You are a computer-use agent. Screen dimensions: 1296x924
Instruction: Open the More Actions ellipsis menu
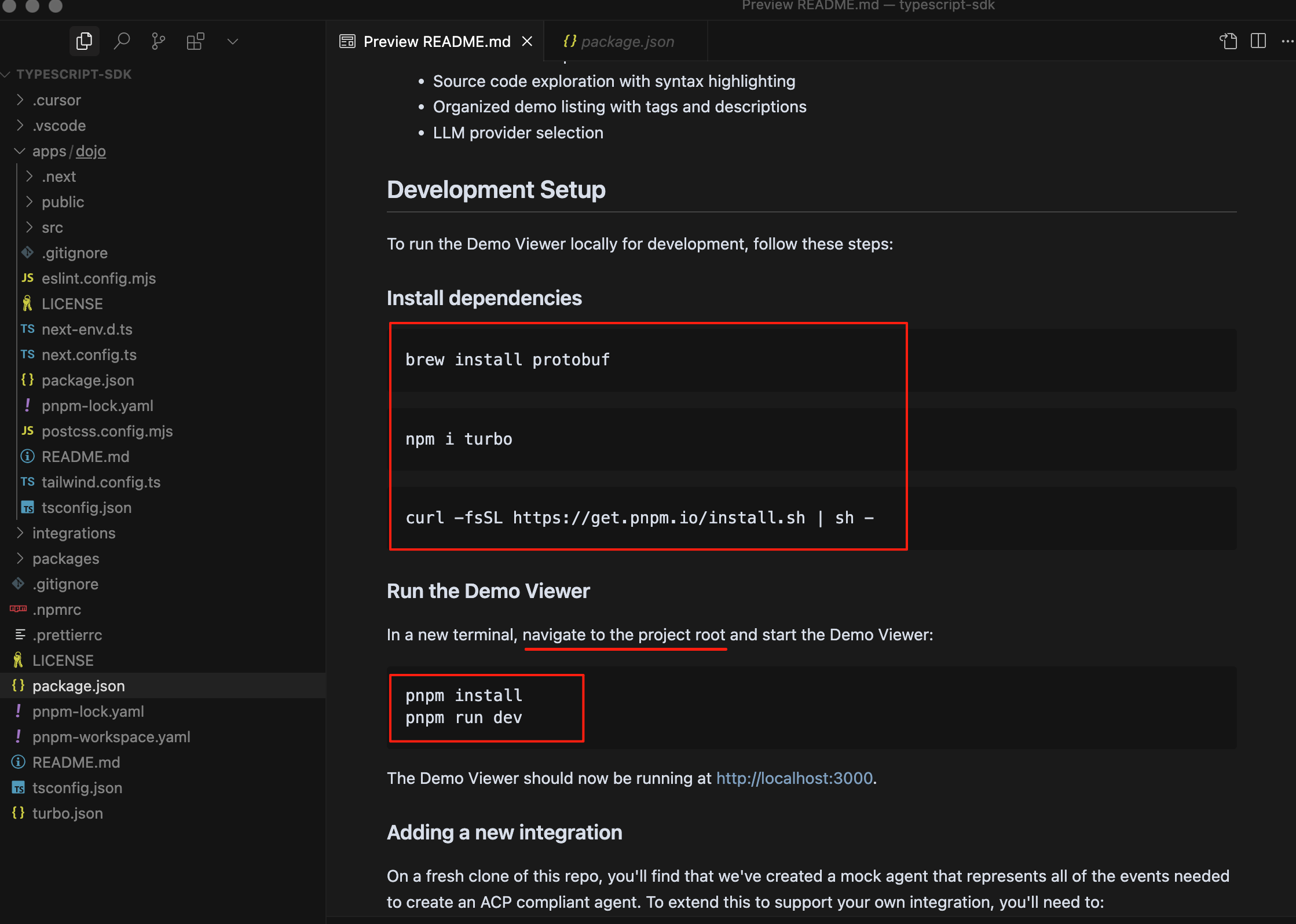click(x=1287, y=41)
